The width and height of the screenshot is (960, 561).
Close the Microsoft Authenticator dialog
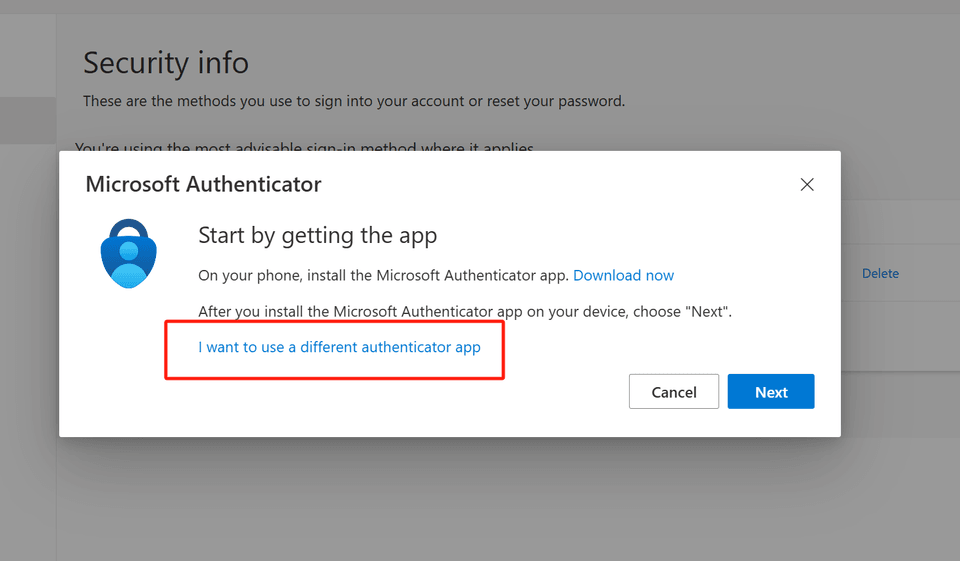(x=807, y=184)
